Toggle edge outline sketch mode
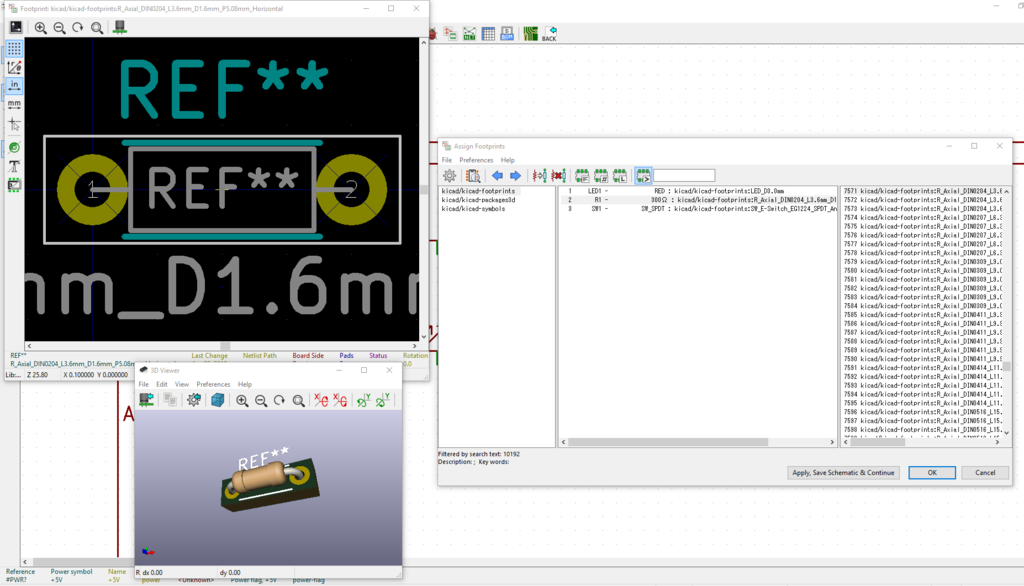This screenshot has width=1024, height=586. click(14, 186)
